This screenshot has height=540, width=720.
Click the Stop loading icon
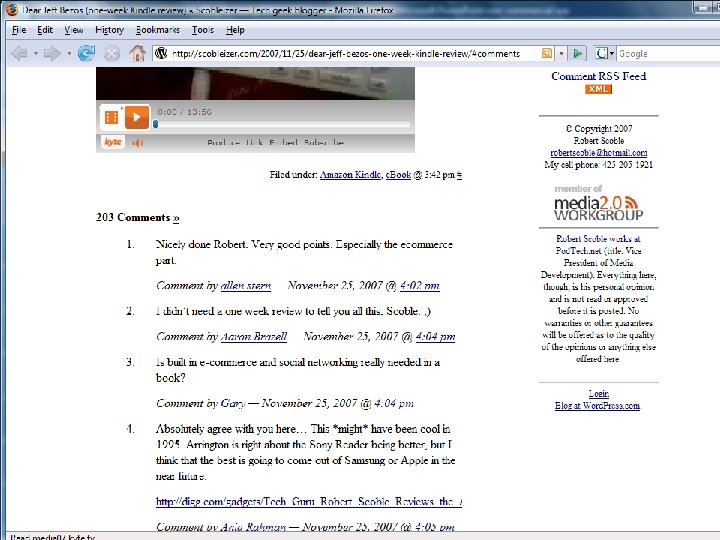112,53
